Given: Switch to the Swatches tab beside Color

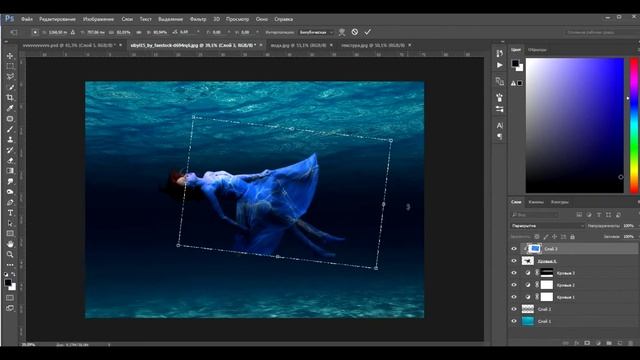Looking at the screenshot, I should (537, 50).
